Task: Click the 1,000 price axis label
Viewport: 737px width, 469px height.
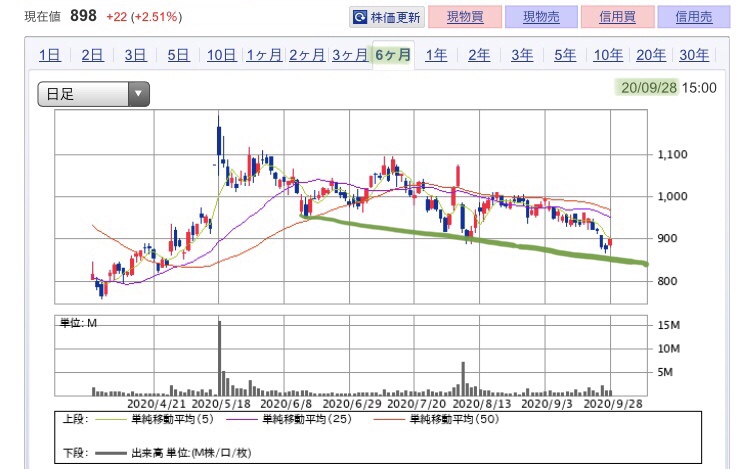Action: click(672, 196)
